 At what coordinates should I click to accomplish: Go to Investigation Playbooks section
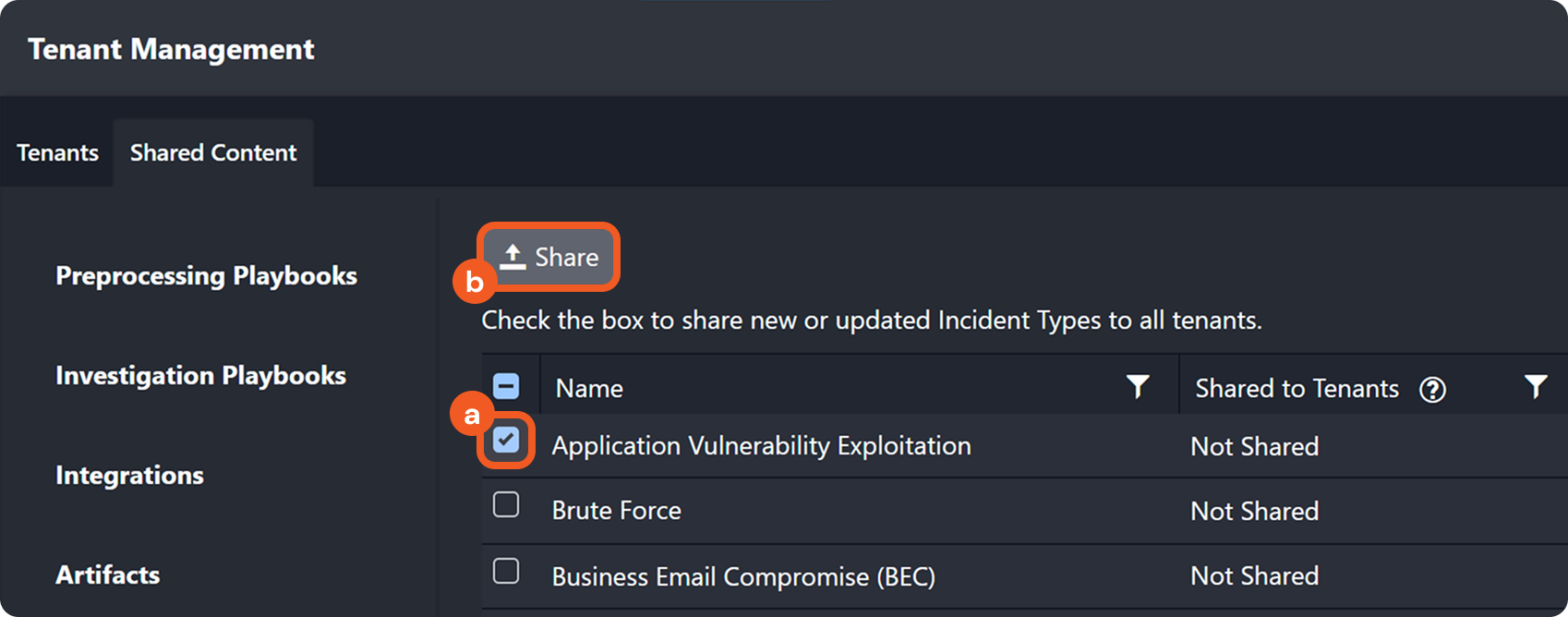pos(200,376)
